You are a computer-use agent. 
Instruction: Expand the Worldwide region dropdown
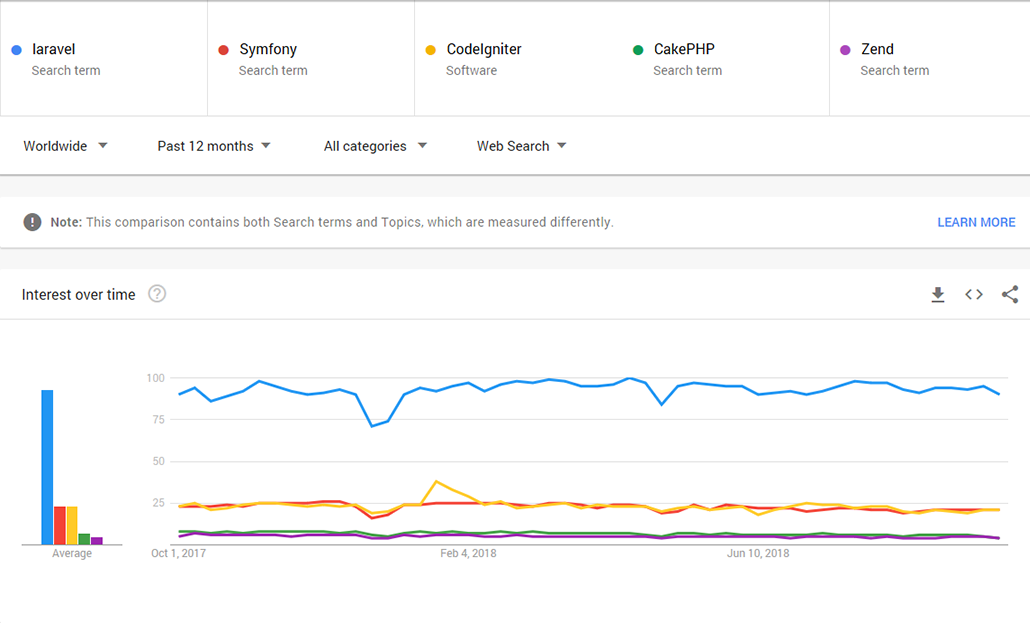pyautogui.click(x=65, y=146)
